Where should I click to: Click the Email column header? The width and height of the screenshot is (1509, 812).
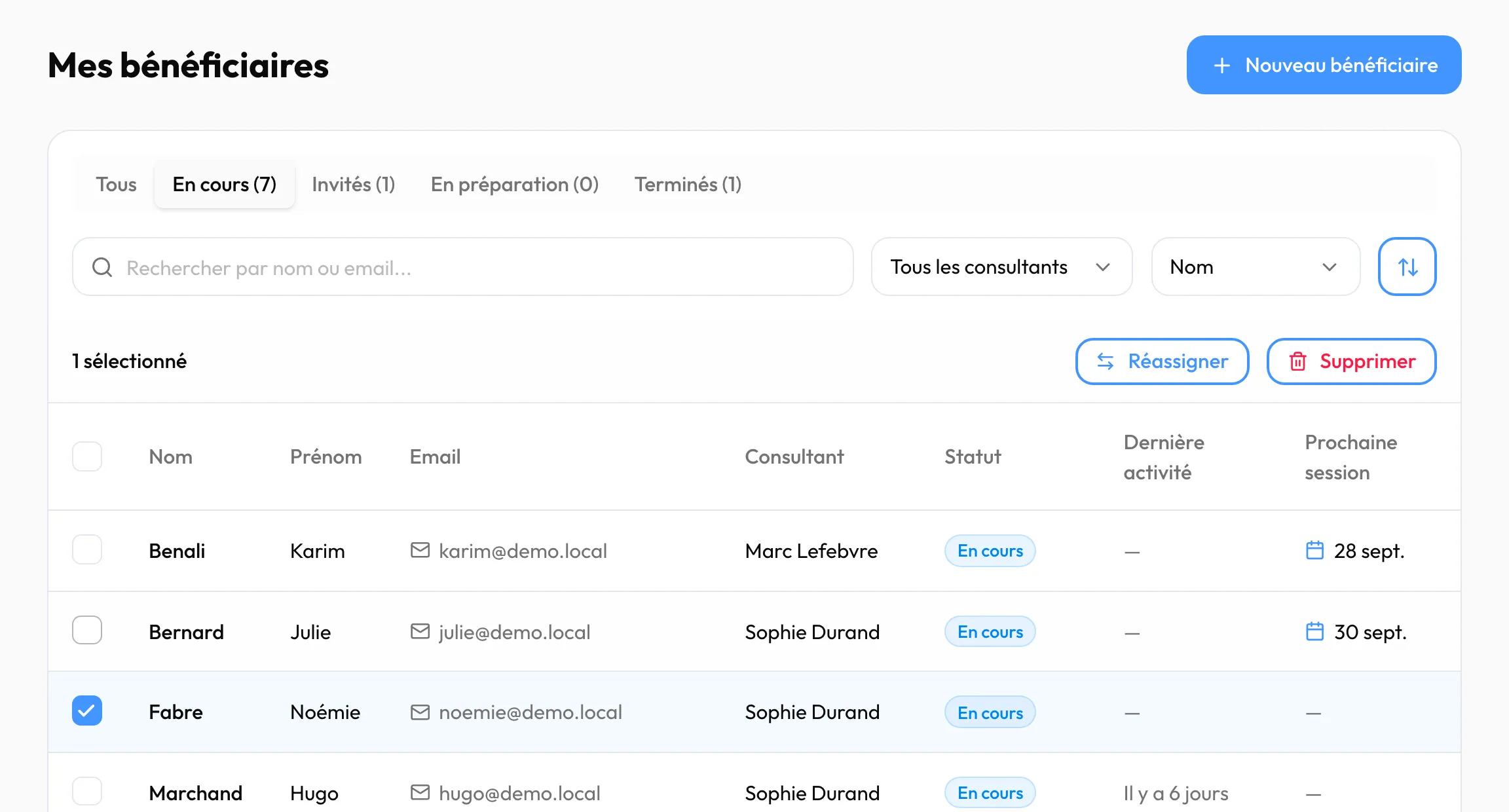point(435,456)
